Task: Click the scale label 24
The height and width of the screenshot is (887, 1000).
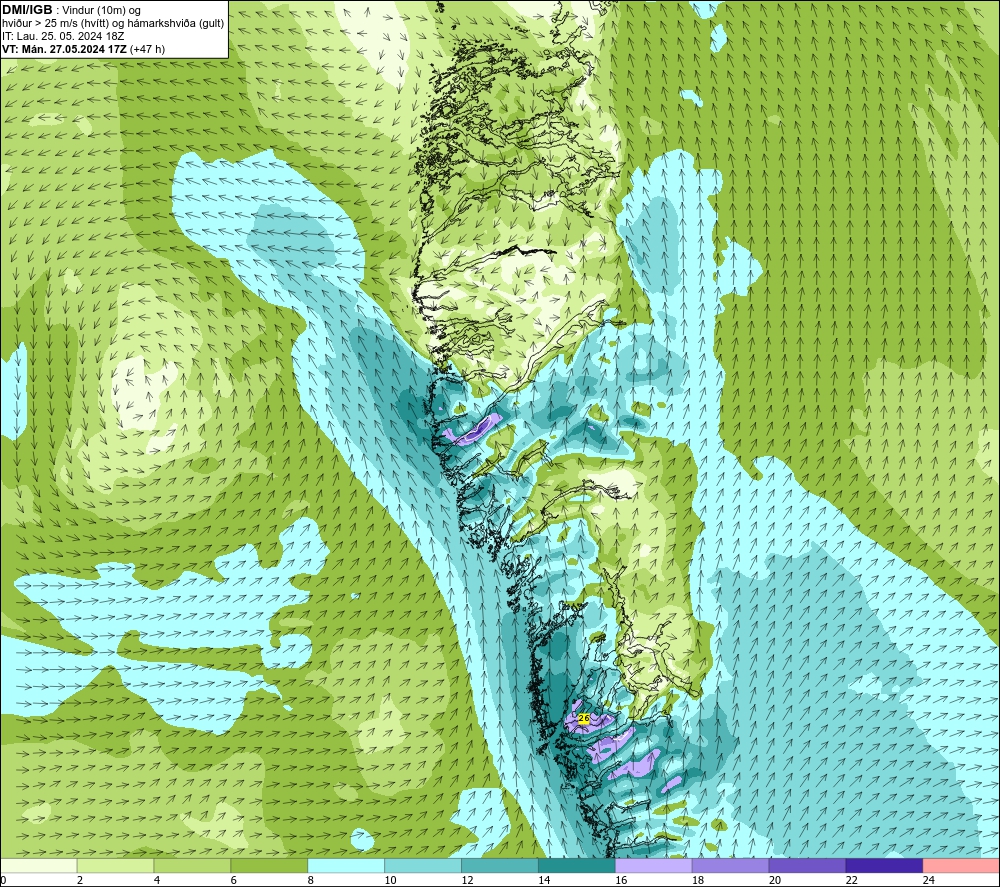Action: 929,880
